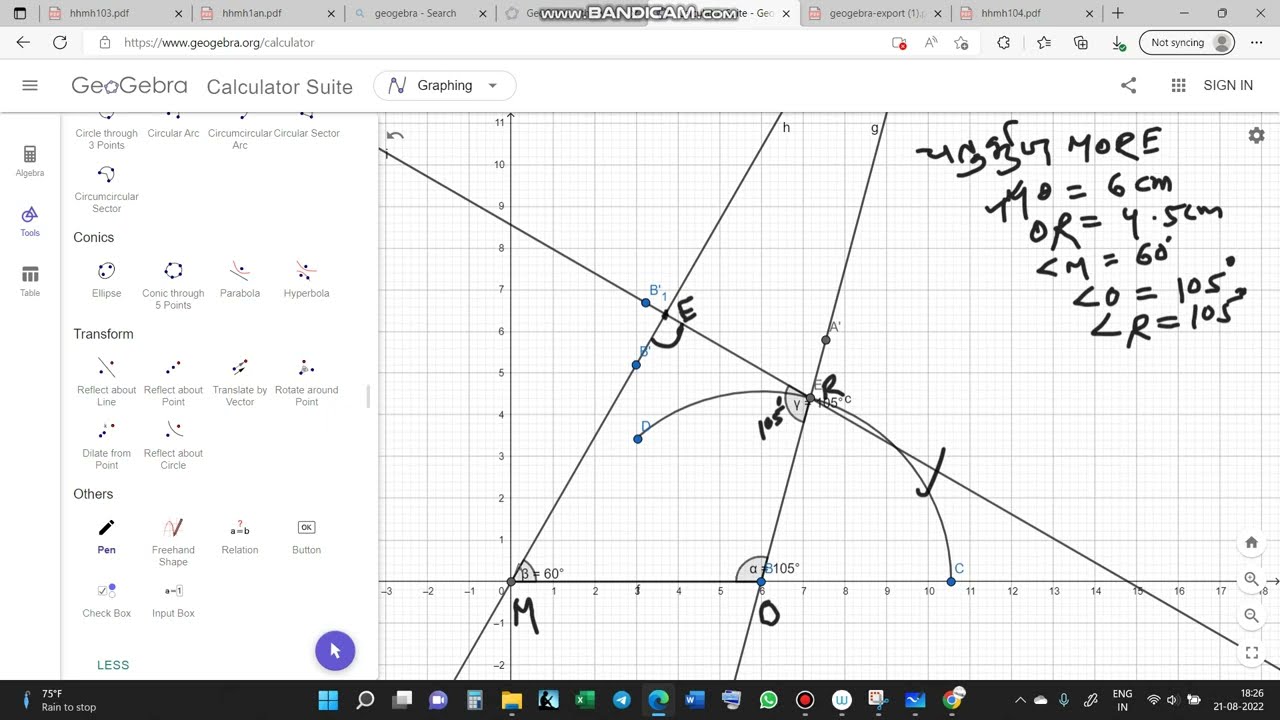Select the Relation tool
Image resolution: width=1280 pixels, height=720 pixels.
(240, 536)
